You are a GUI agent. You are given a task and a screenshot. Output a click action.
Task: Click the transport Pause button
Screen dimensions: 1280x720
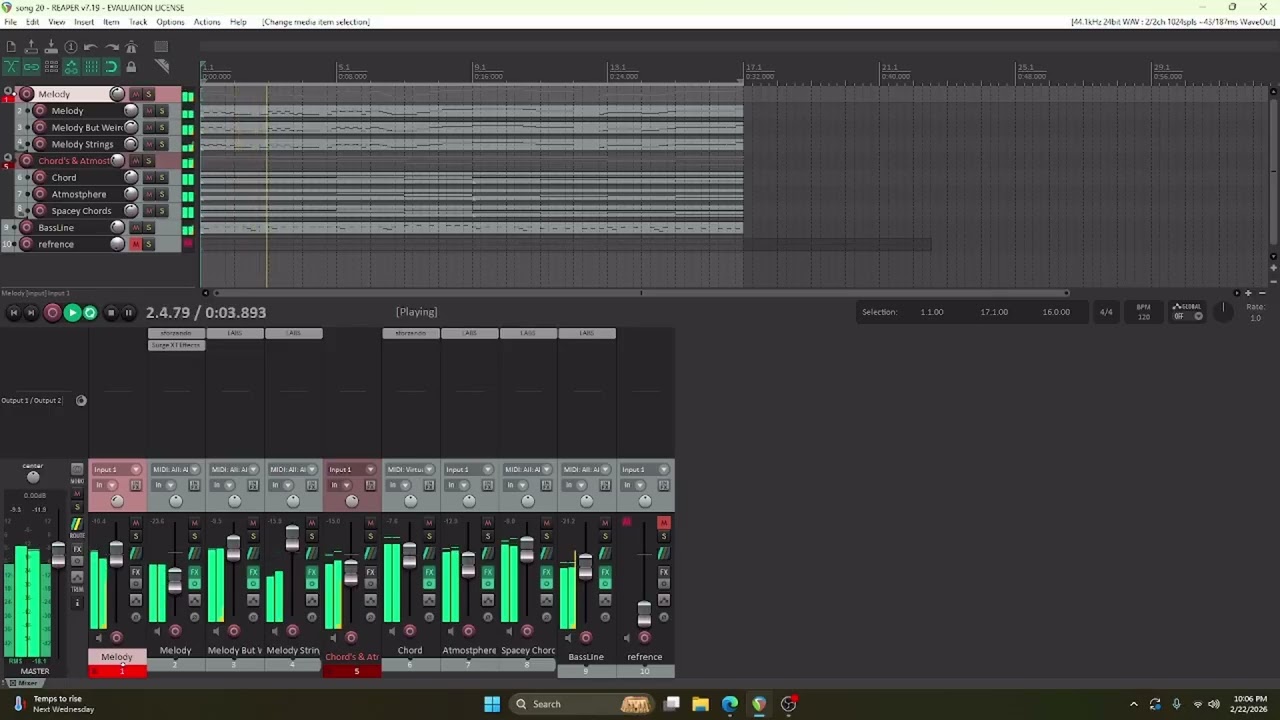coord(128,313)
